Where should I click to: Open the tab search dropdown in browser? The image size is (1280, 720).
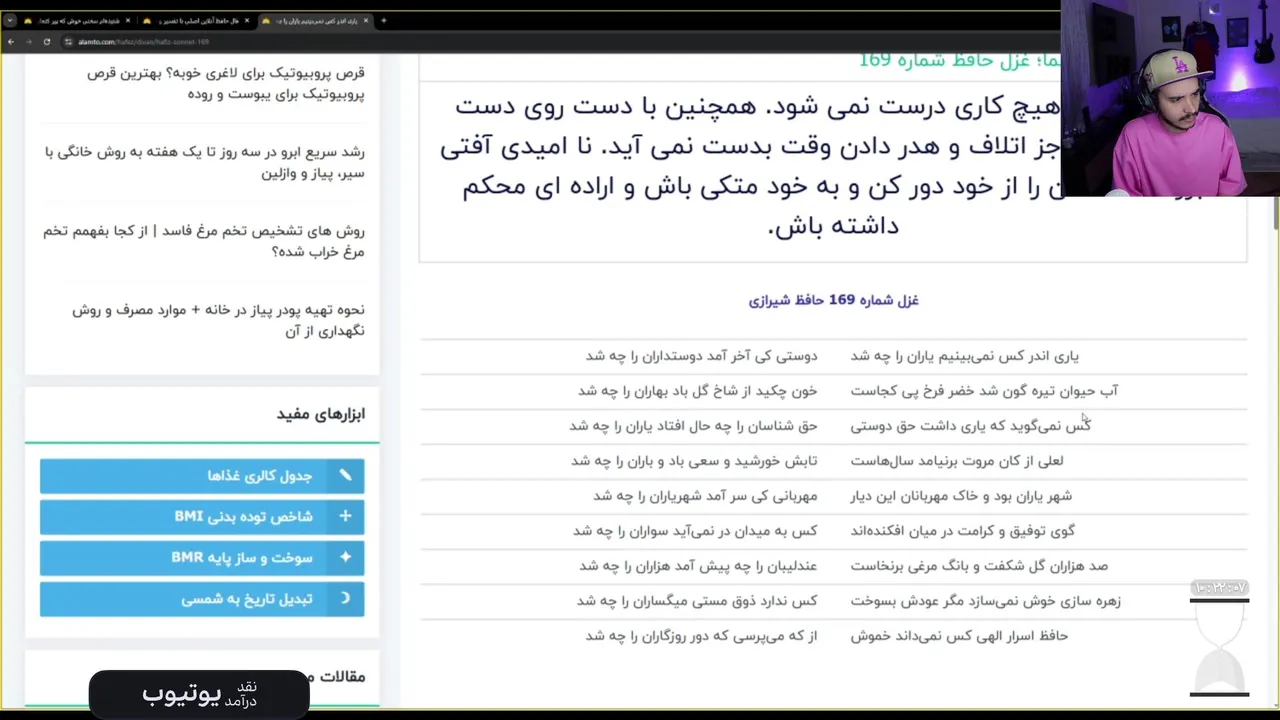coord(10,20)
